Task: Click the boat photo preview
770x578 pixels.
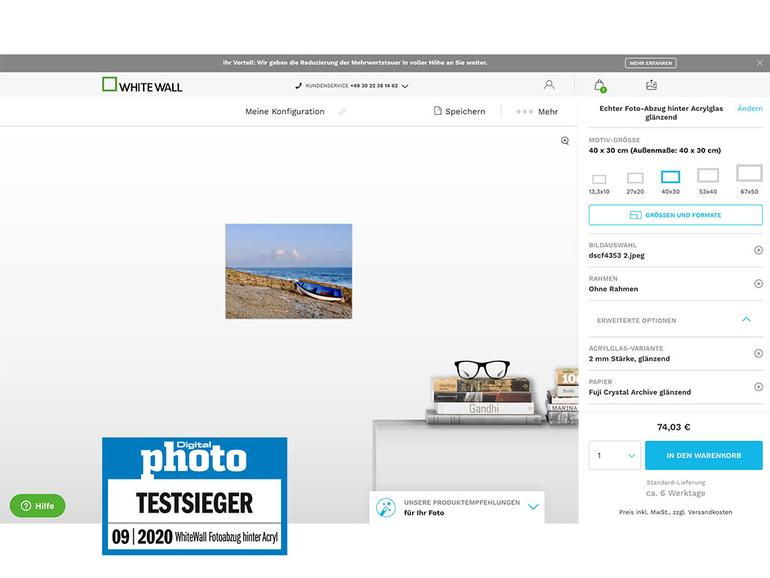Action: click(x=289, y=271)
